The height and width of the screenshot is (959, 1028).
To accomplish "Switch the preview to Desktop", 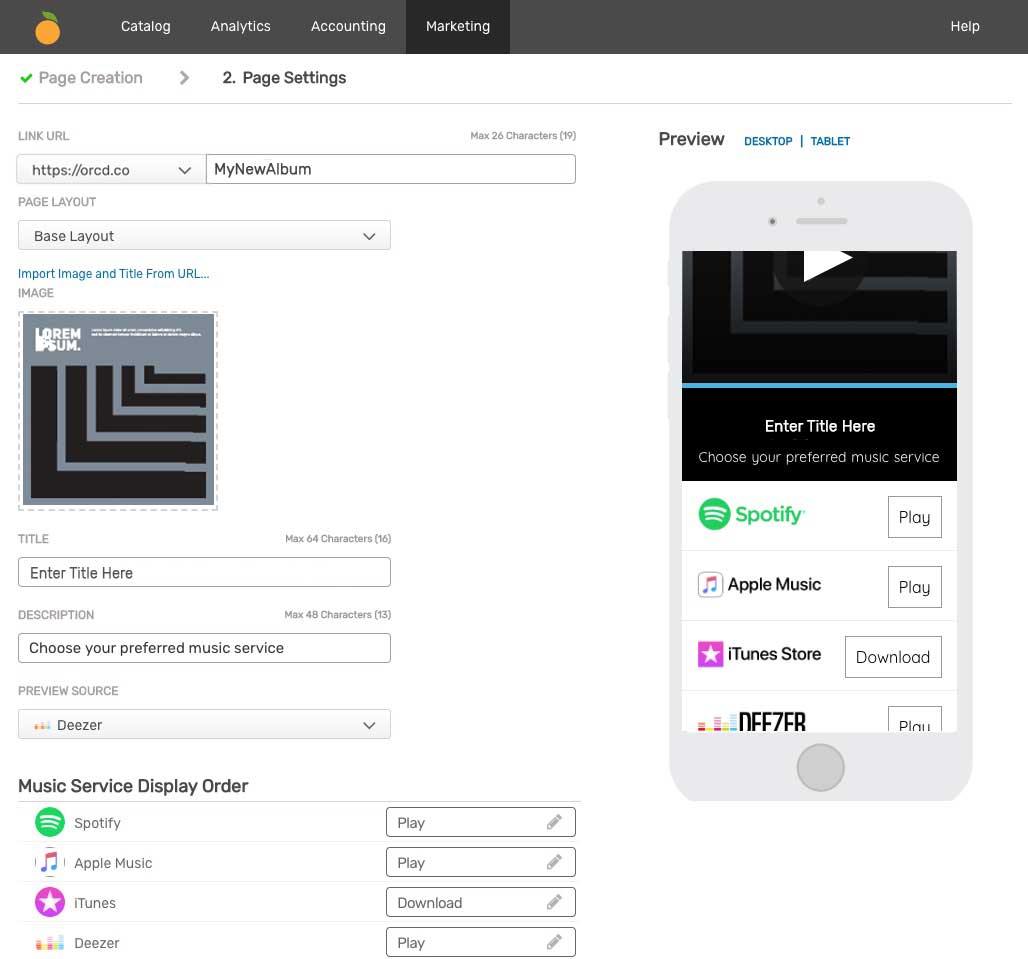I will (x=768, y=142).
